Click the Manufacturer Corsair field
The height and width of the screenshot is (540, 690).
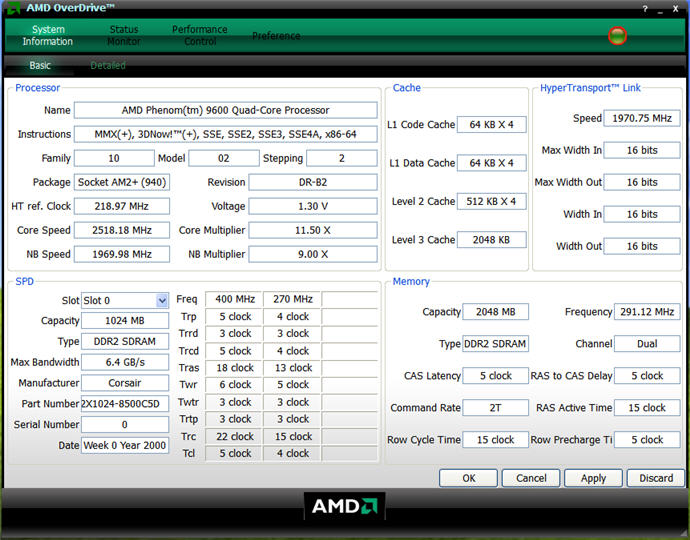point(125,383)
